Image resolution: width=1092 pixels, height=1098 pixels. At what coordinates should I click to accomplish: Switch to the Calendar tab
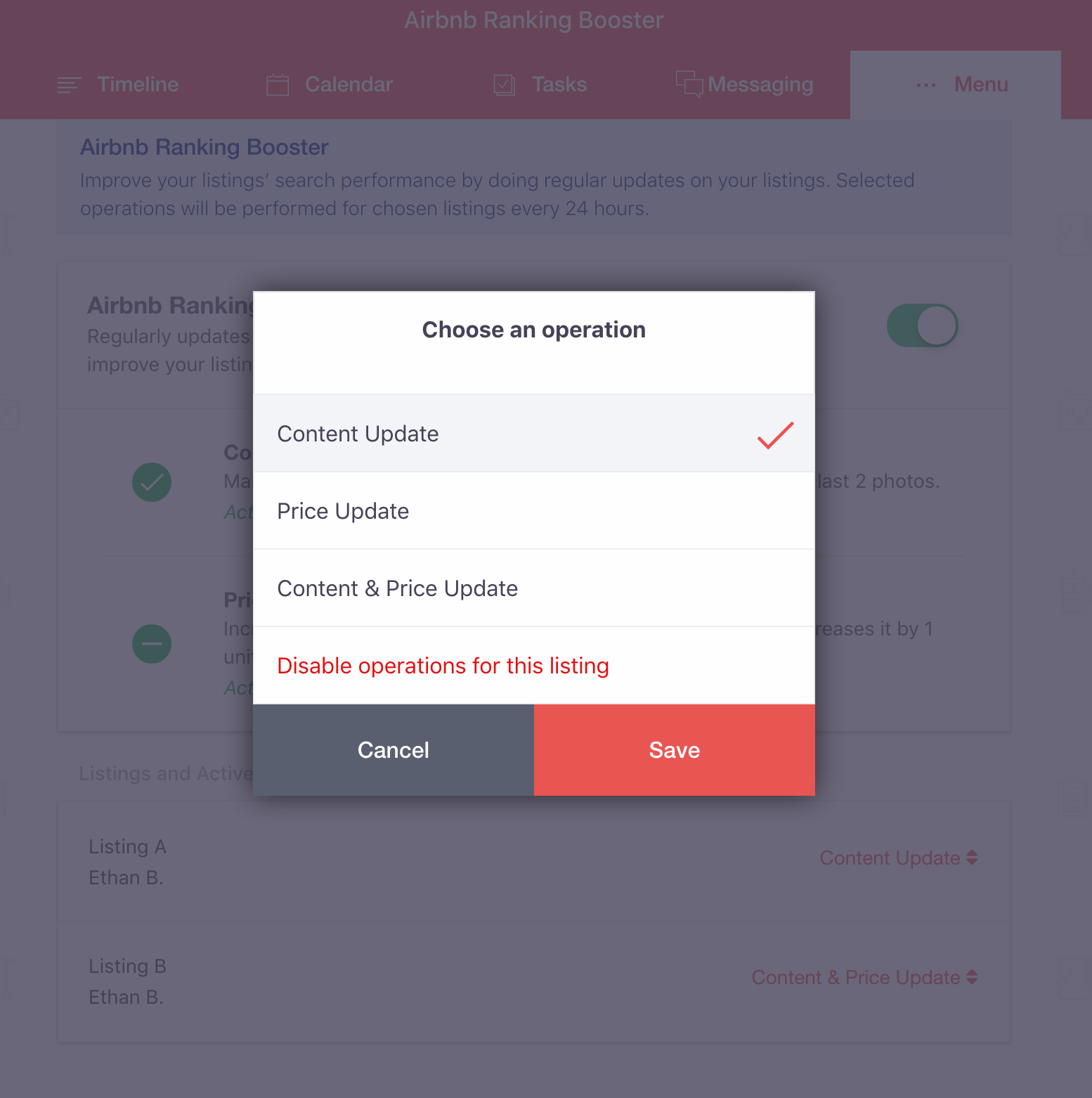pyautogui.click(x=330, y=84)
